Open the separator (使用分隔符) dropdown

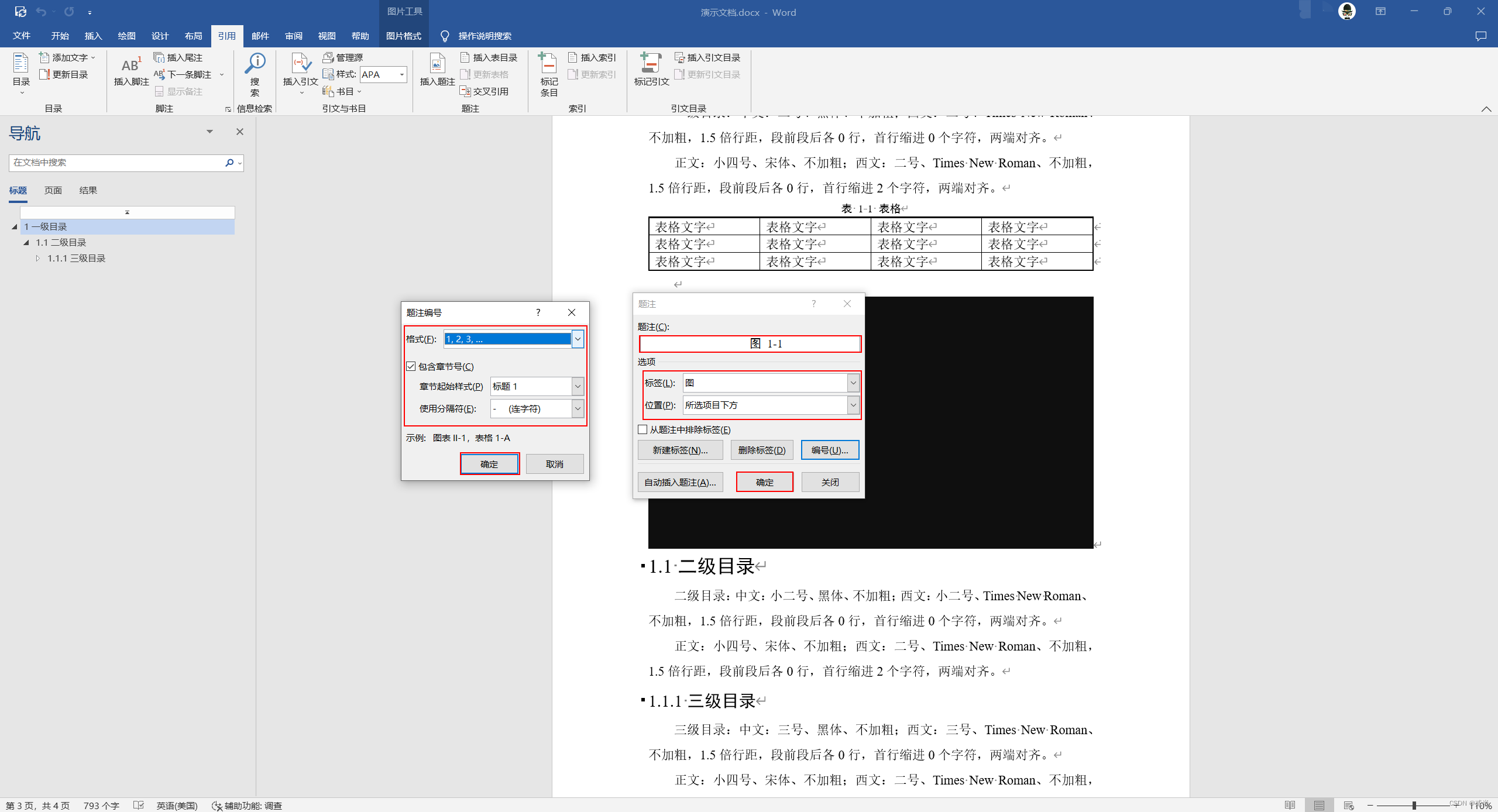578,408
